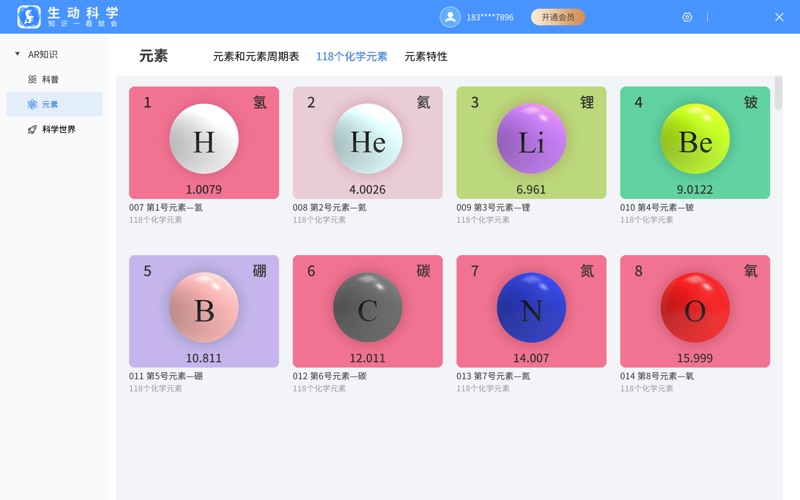Click the 开通会员 button
Screen dimensions: 800x500
pos(558,17)
